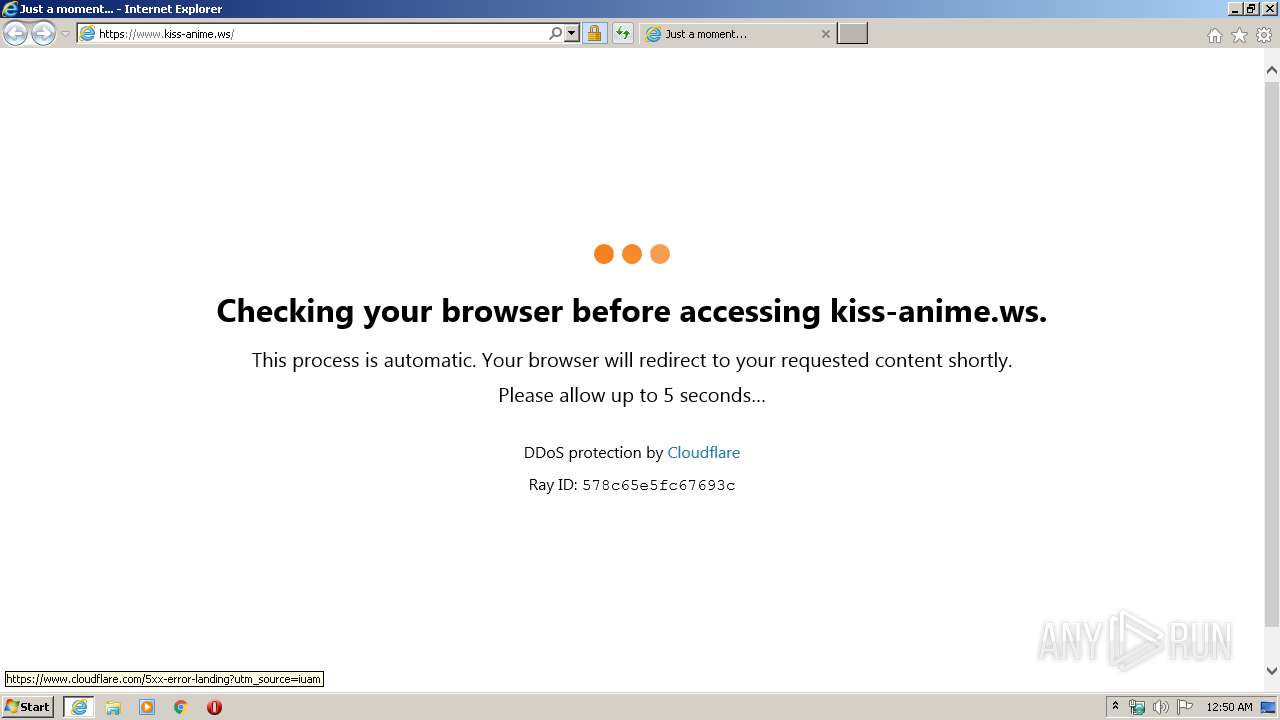This screenshot has width=1280, height=720.
Task: Close the 'Just a moment...' tab
Action: click(825, 34)
